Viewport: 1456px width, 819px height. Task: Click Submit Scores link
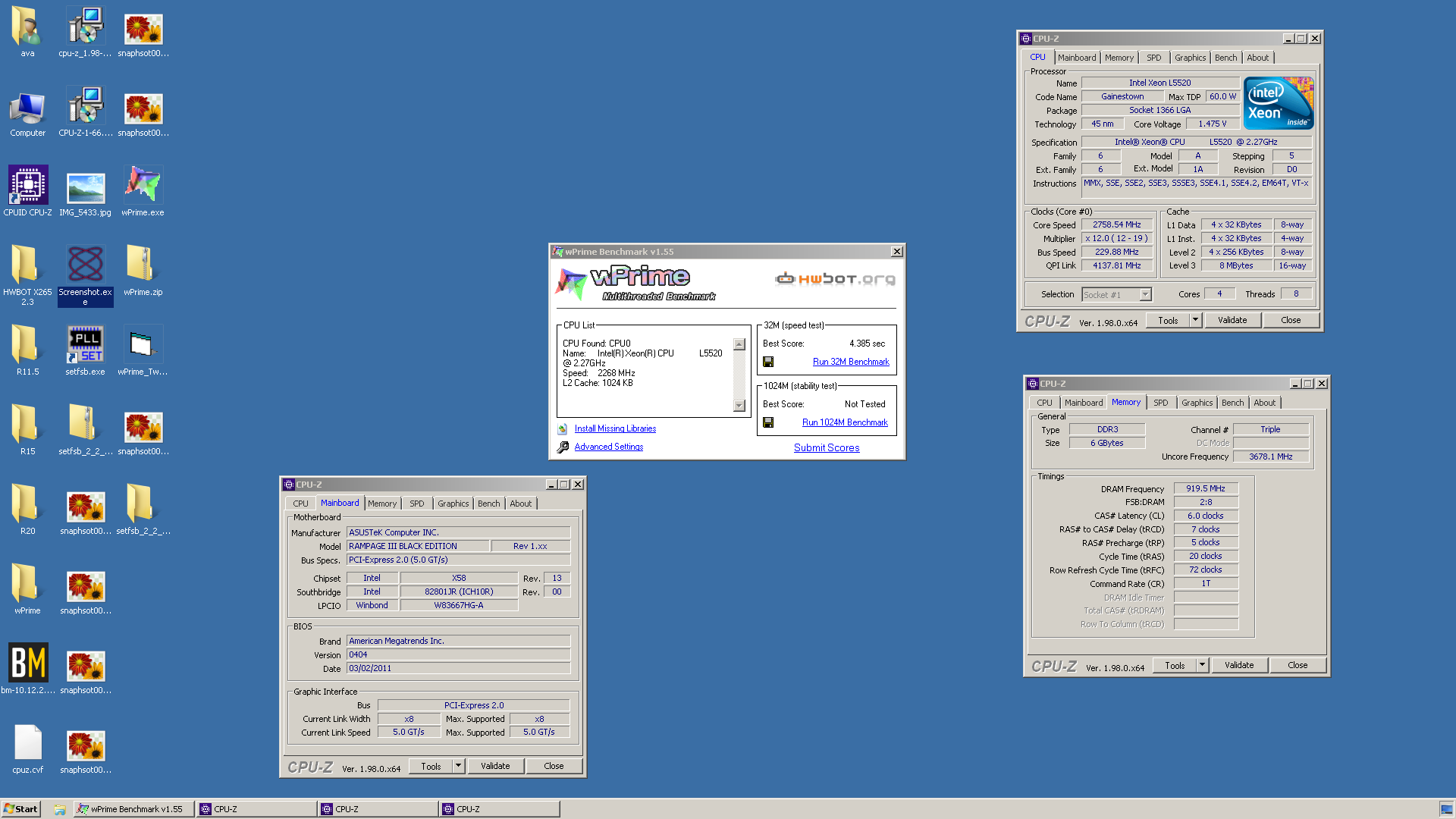827,448
